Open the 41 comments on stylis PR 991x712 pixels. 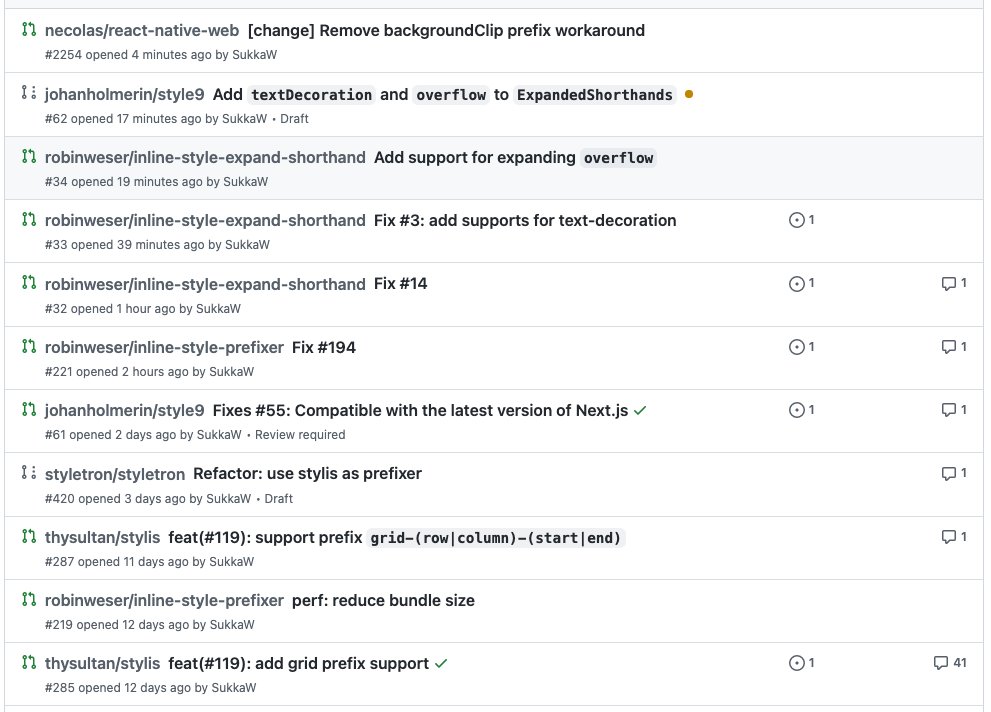point(949,663)
